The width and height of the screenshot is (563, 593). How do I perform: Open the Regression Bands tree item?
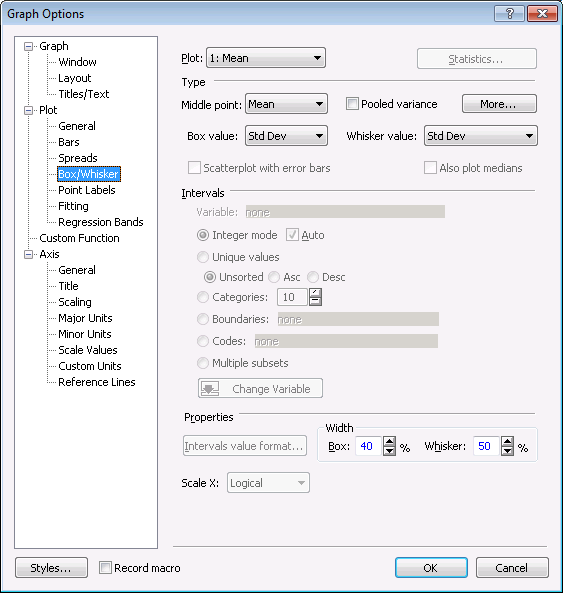(101, 222)
